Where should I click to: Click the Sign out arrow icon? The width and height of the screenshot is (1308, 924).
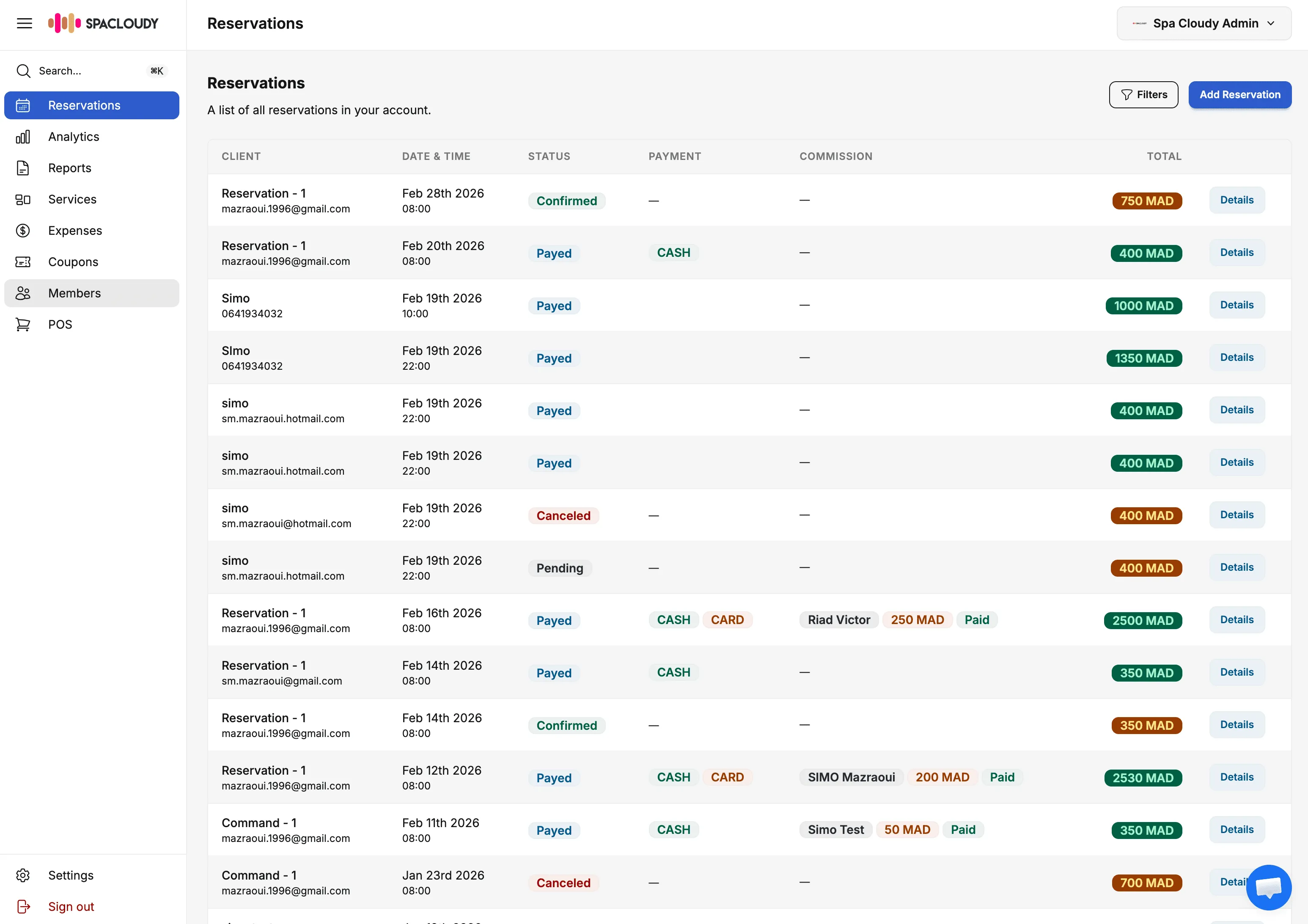point(23,906)
